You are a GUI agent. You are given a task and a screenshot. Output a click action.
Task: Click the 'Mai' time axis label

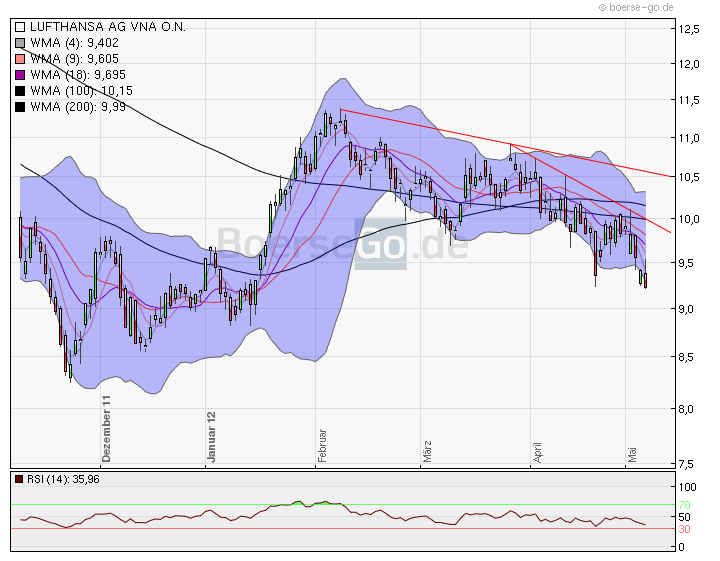[632, 454]
